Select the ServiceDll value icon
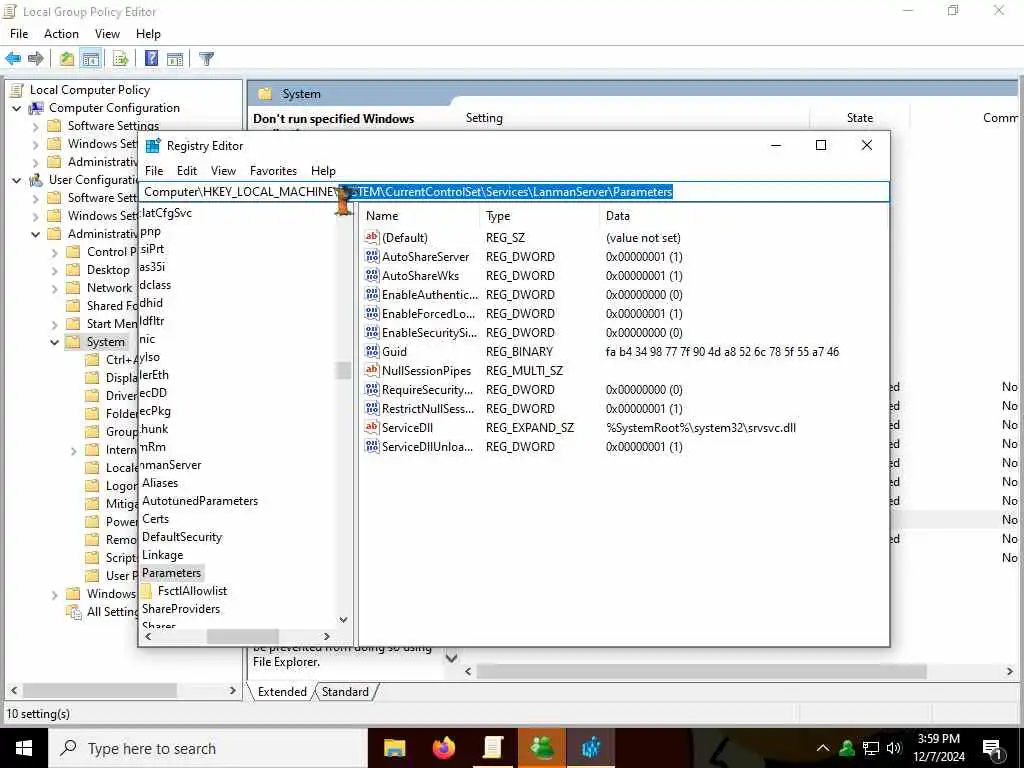Screen dimensions: 1024x768 point(372,428)
